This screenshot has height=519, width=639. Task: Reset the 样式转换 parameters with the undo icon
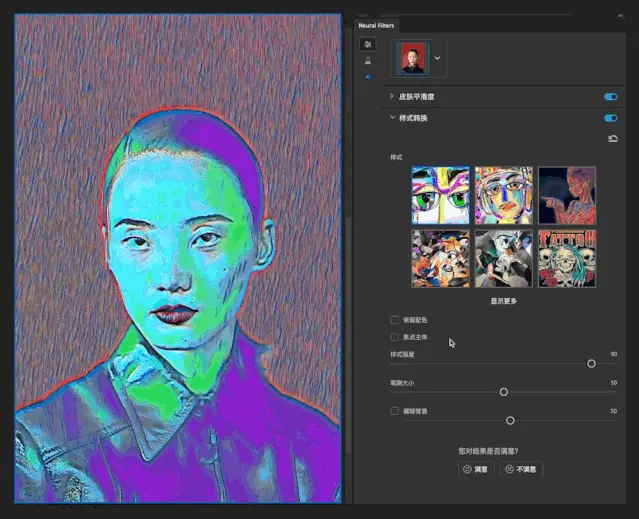click(613, 139)
